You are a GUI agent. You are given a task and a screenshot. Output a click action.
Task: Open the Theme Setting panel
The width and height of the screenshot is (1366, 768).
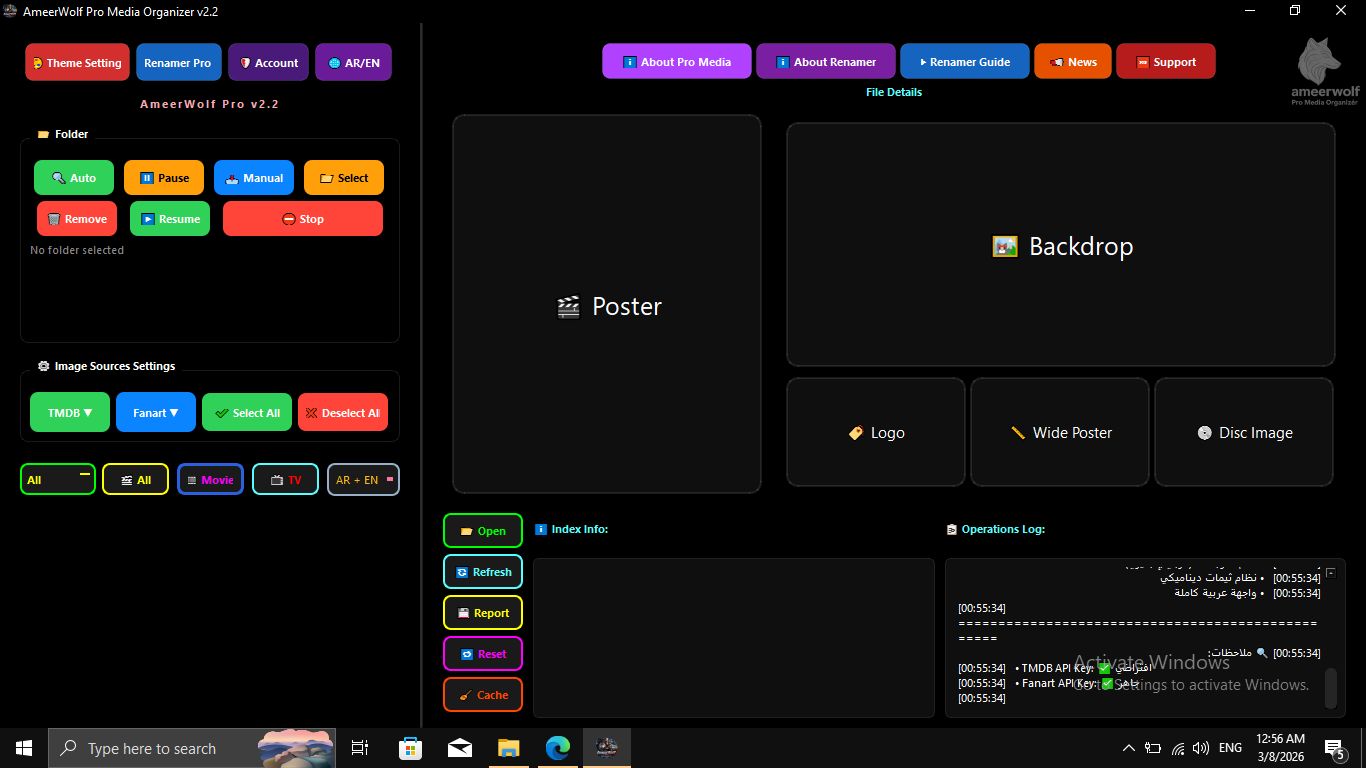[77, 62]
